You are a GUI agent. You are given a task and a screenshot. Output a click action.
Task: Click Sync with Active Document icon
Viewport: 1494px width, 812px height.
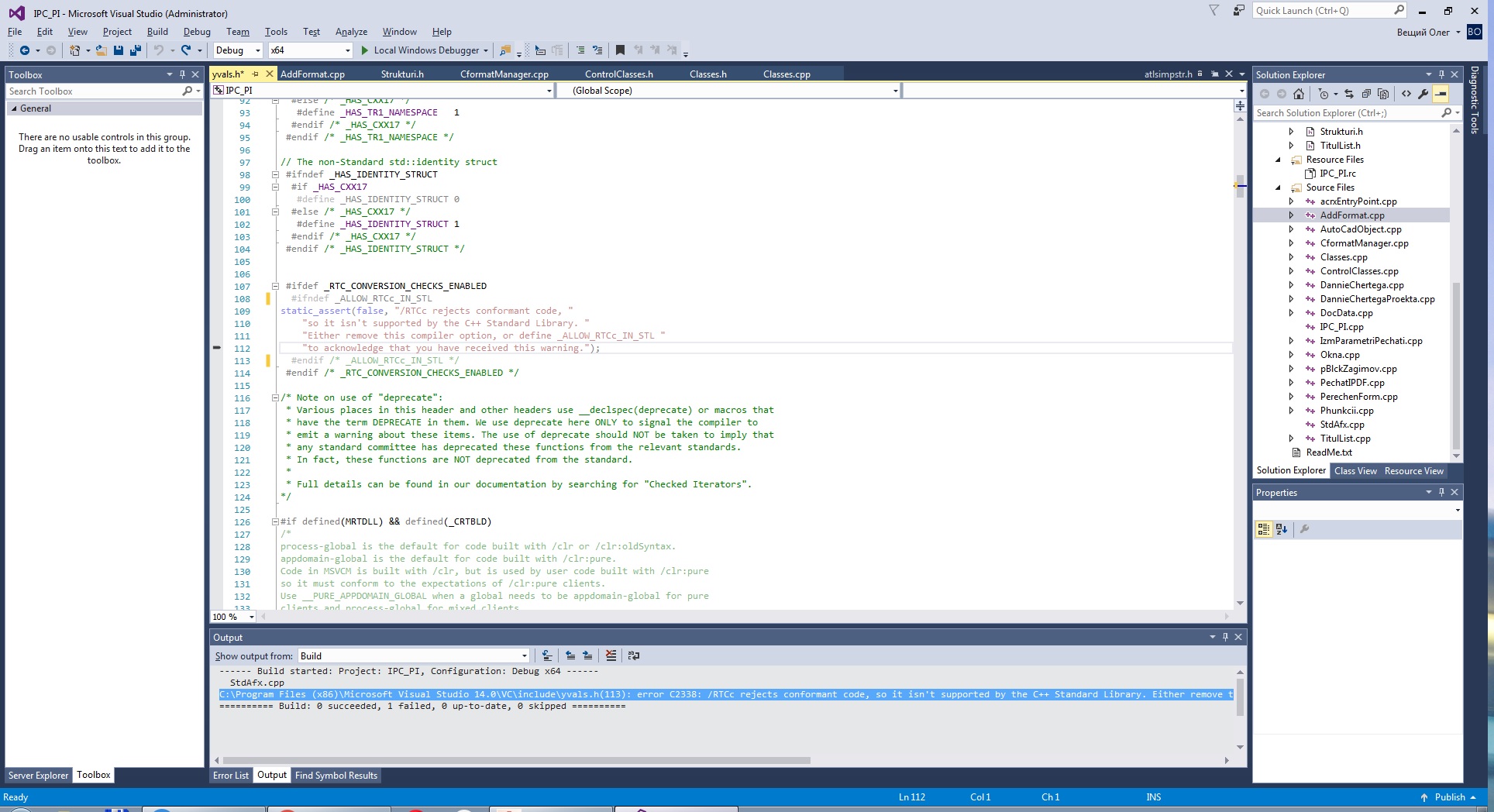[x=1349, y=94]
